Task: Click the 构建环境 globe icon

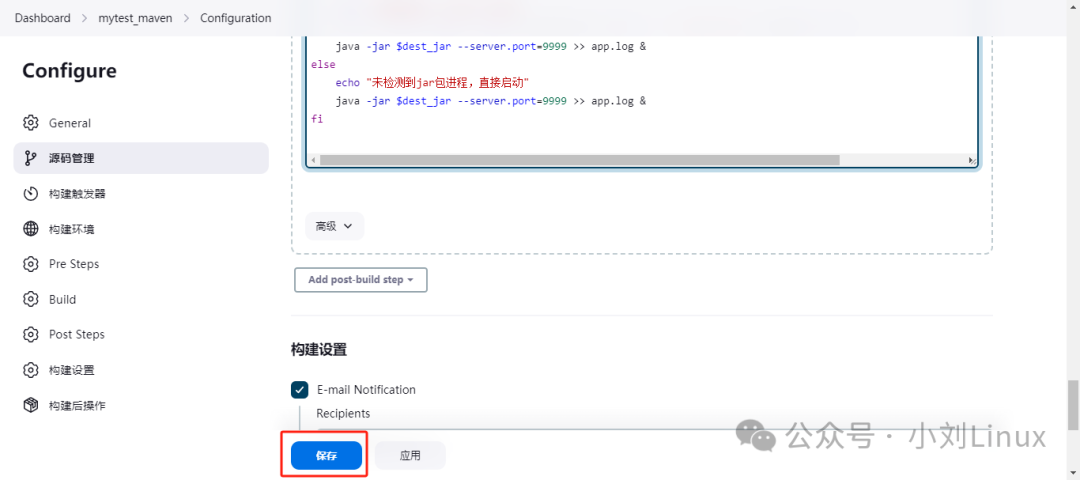Action: point(30,229)
